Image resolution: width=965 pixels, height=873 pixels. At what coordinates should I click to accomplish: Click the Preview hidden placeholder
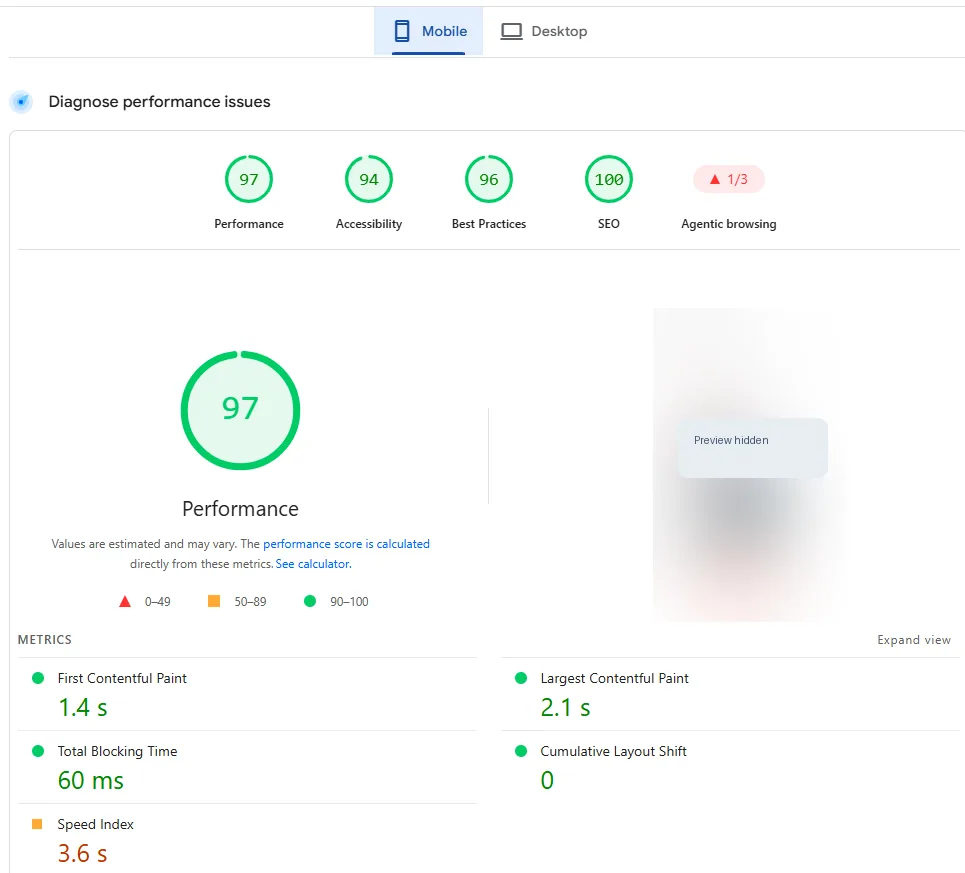click(x=752, y=447)
